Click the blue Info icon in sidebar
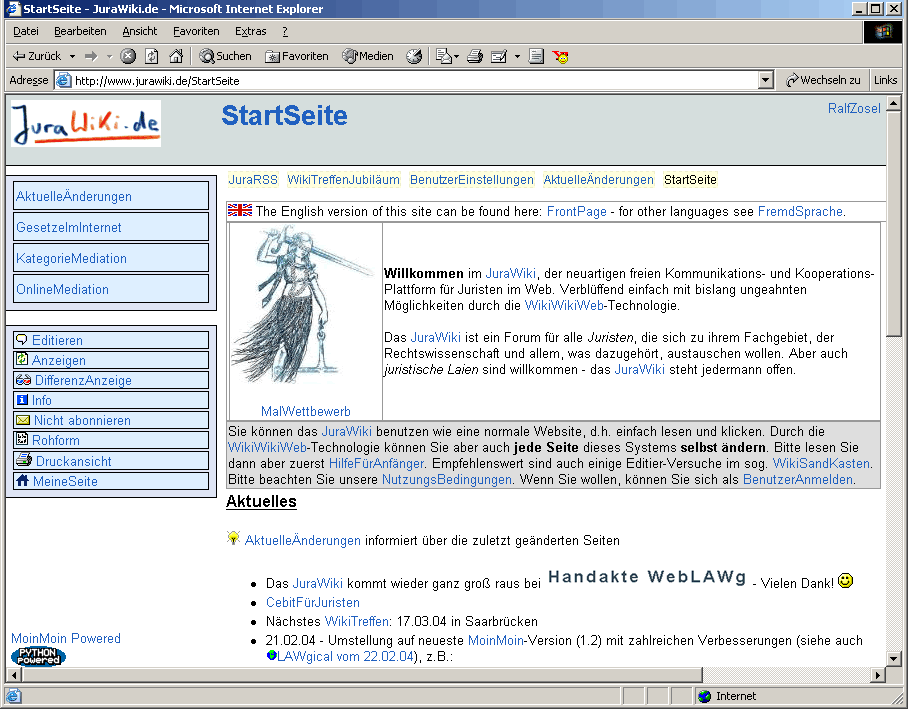 click(22, 400)
